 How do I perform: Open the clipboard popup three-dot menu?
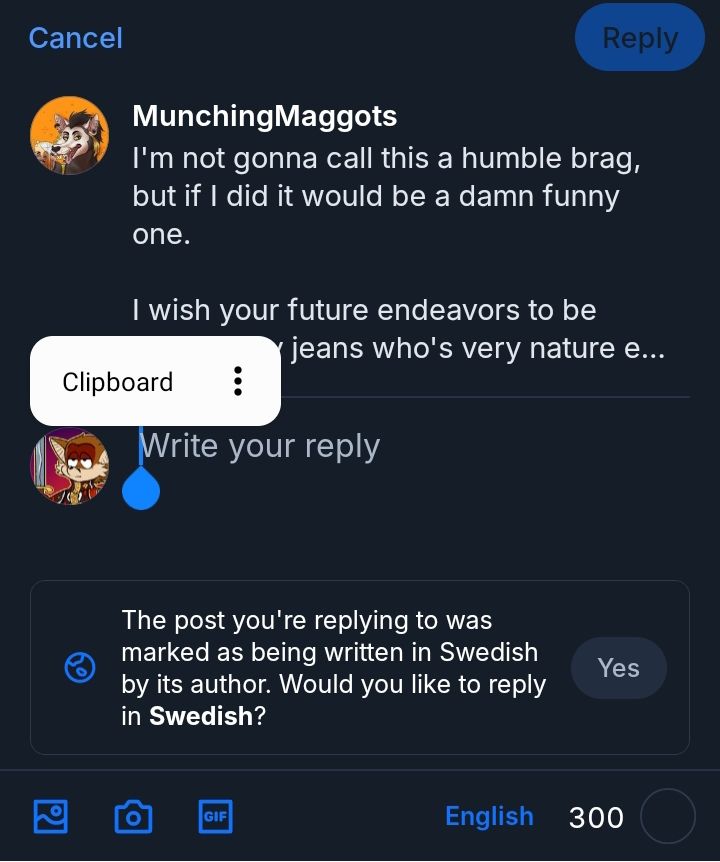coord(237,381)
